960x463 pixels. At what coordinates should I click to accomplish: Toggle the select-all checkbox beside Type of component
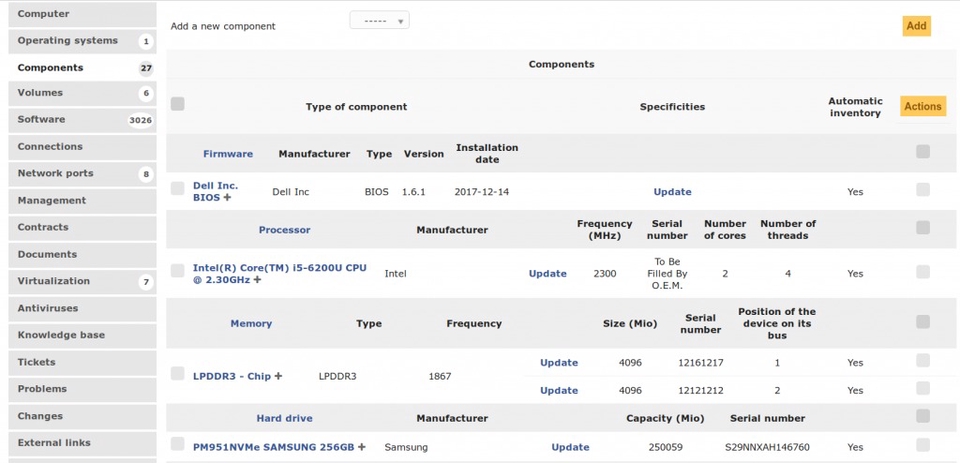coord(178,104)
